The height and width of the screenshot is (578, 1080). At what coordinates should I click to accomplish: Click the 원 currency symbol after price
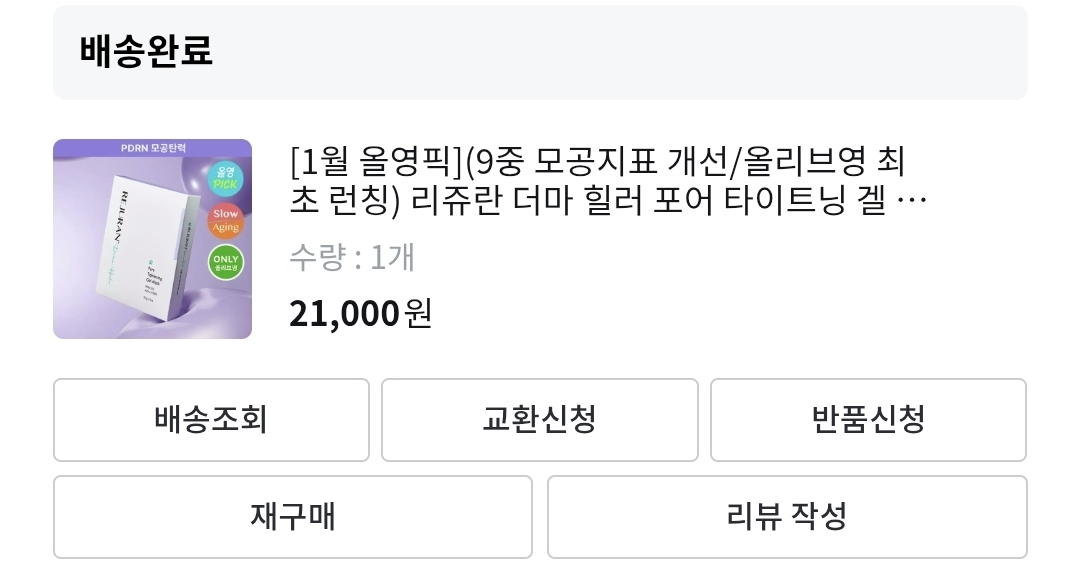pos(418,313)
